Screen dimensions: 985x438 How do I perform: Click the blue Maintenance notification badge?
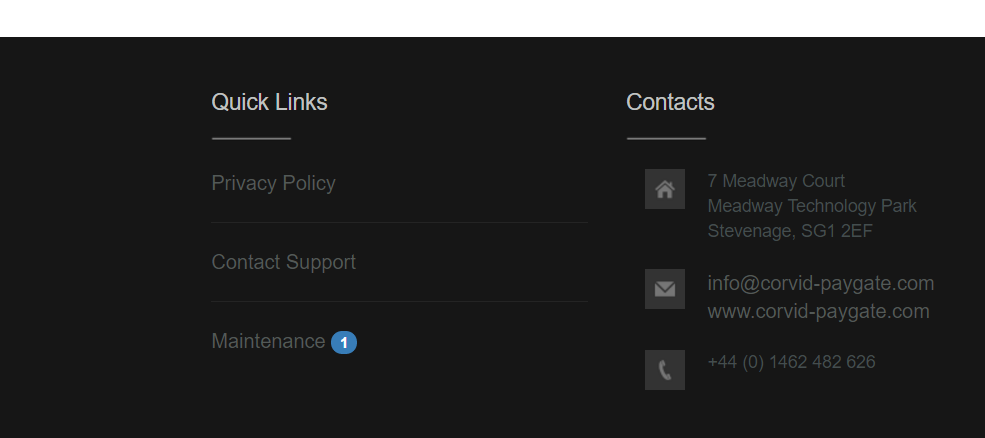[344, 343]
